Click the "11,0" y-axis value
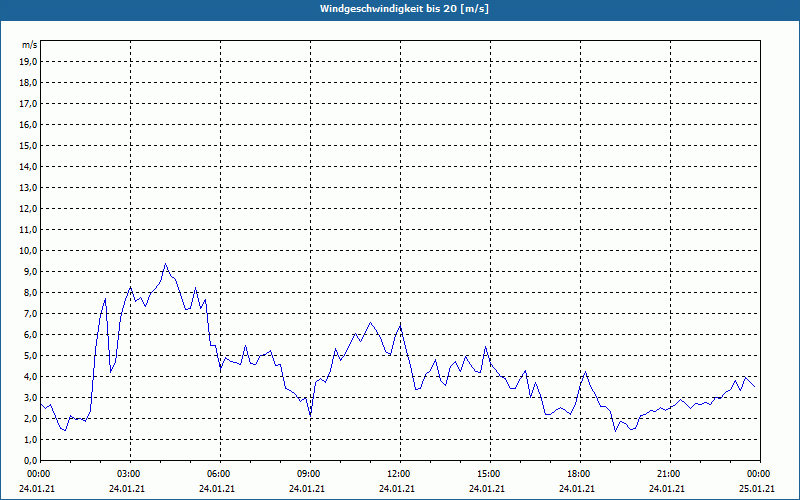The width and height of the screenshot is (800, 500). click(28, 230)
